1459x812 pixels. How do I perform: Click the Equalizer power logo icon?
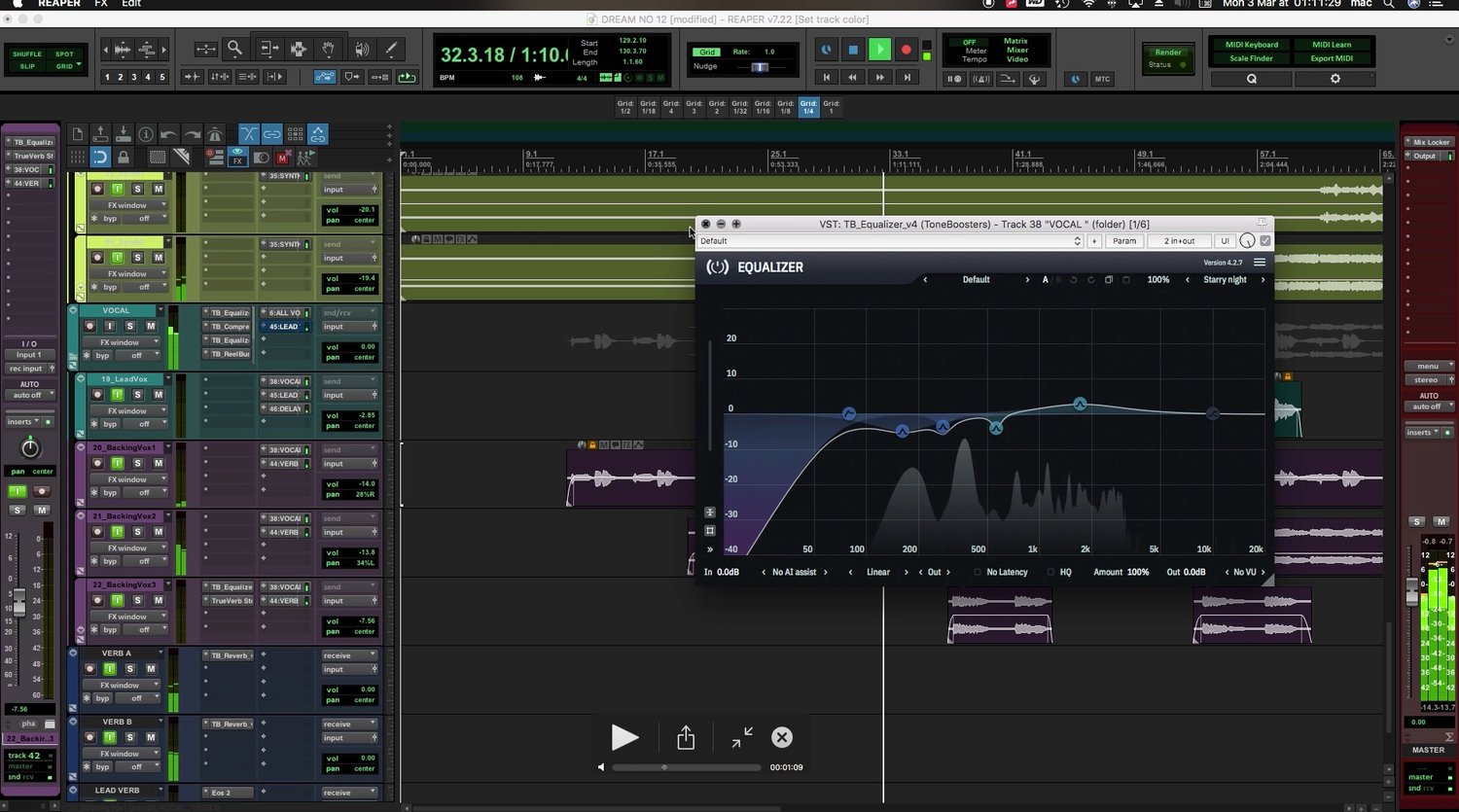[x=718, y=266]
